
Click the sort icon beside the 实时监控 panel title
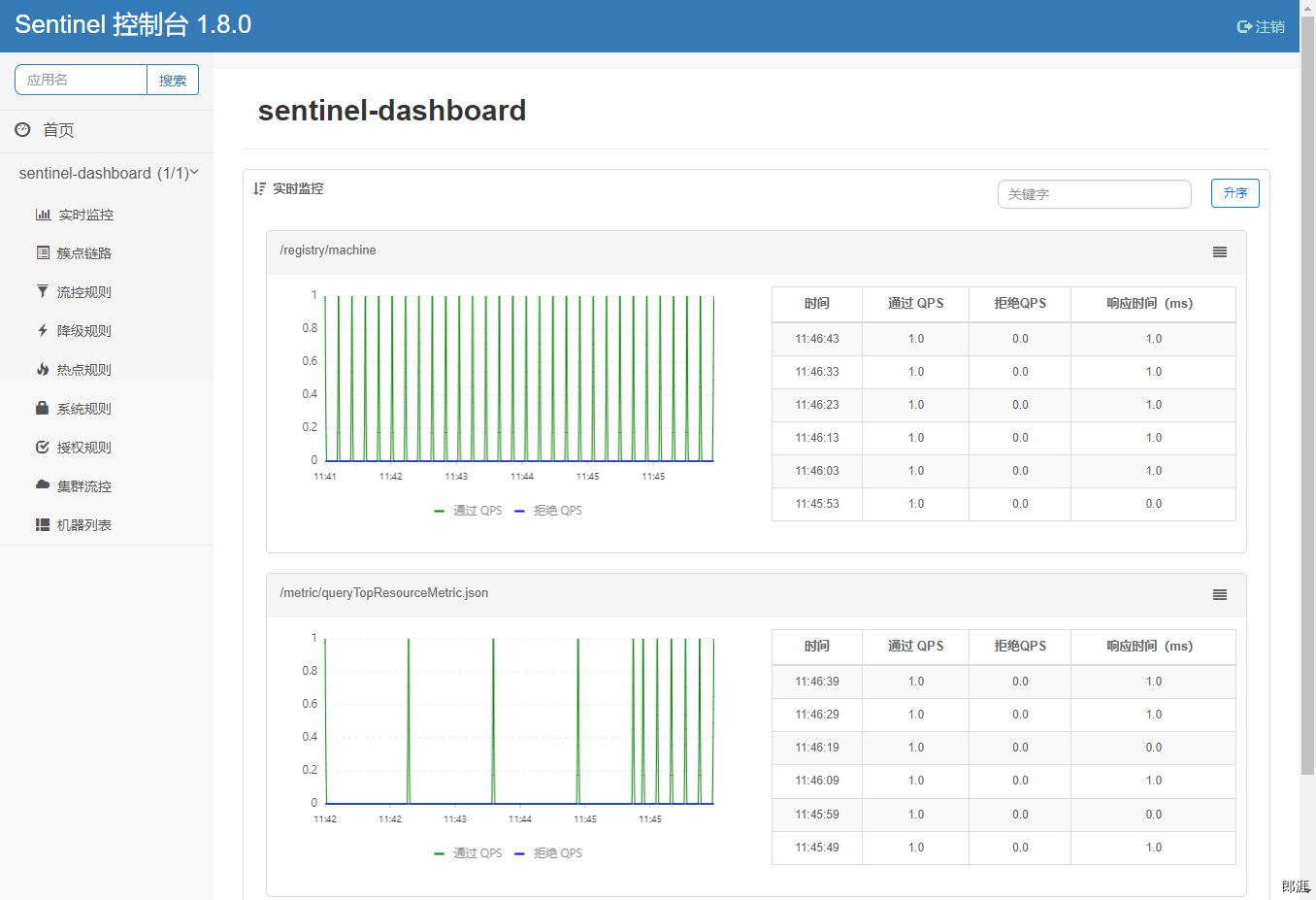(x=259, y=188)
